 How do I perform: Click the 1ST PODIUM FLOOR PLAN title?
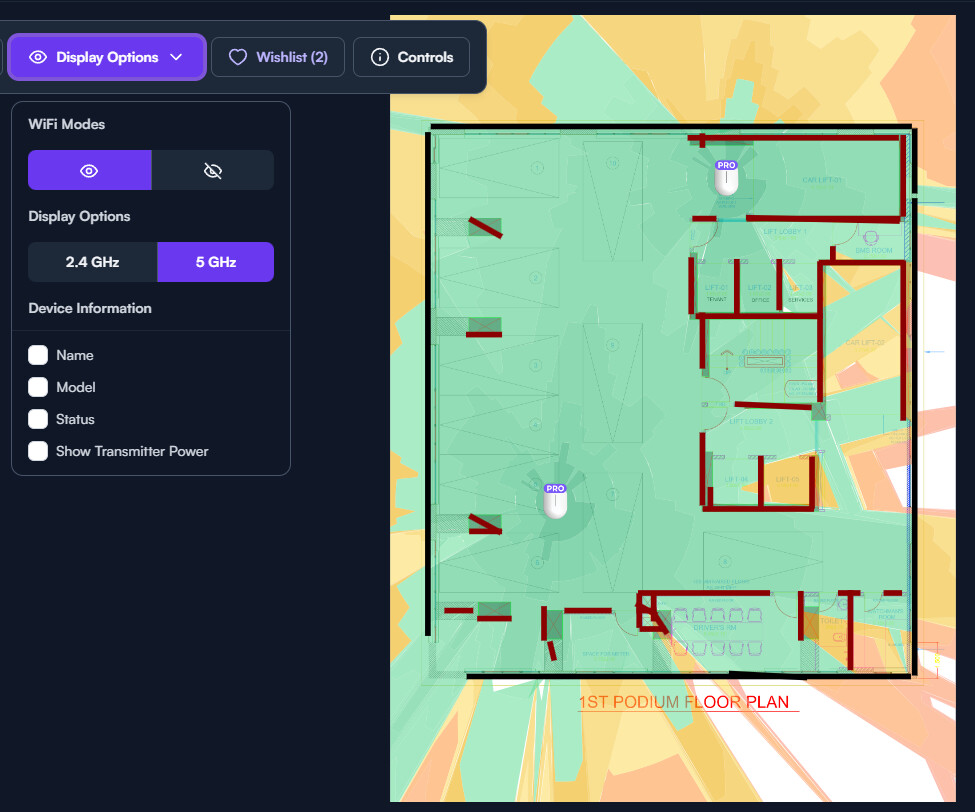[x=684, y=702]
